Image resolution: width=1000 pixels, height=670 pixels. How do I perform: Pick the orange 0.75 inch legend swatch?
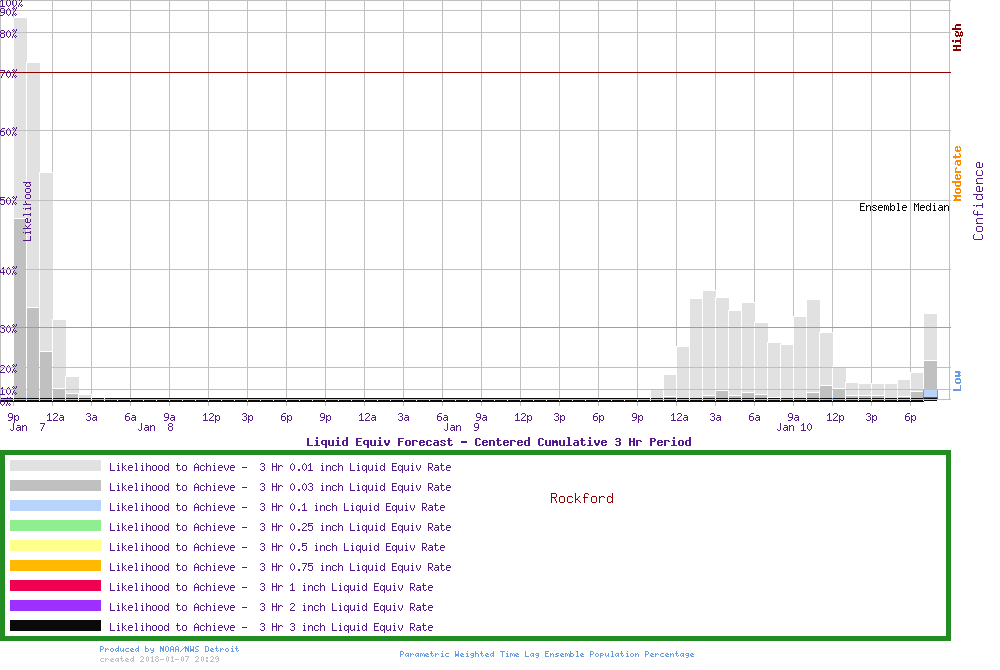click(55, 566)
